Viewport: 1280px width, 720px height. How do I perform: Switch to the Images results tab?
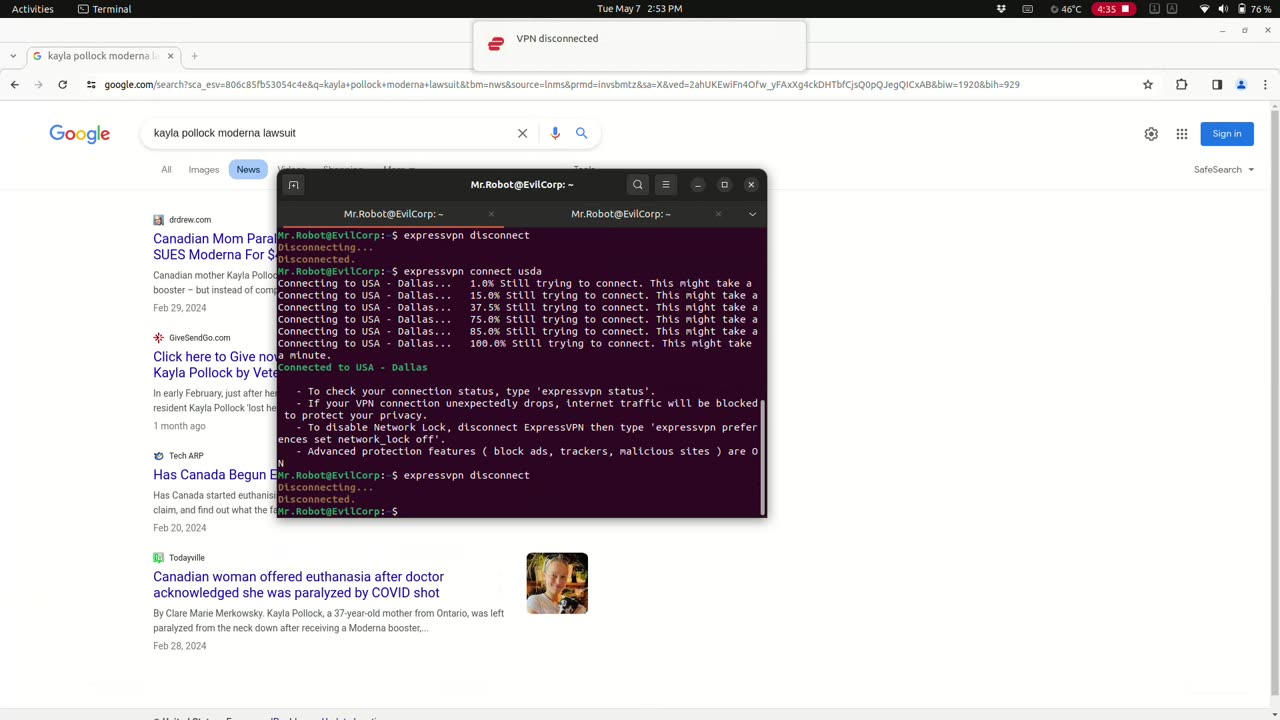pos(204,170)
